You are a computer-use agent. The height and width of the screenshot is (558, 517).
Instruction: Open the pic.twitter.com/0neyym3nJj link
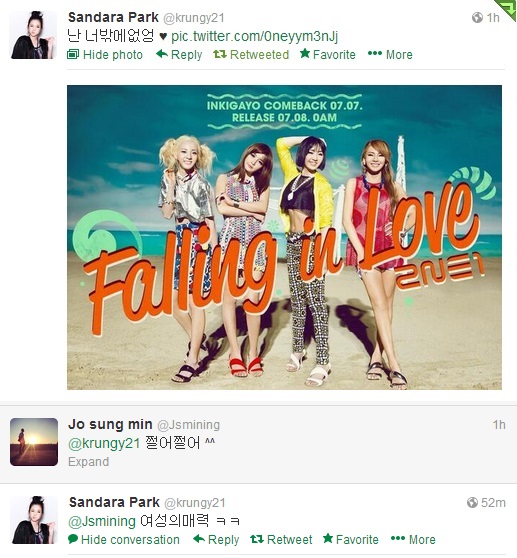[254, 36]
